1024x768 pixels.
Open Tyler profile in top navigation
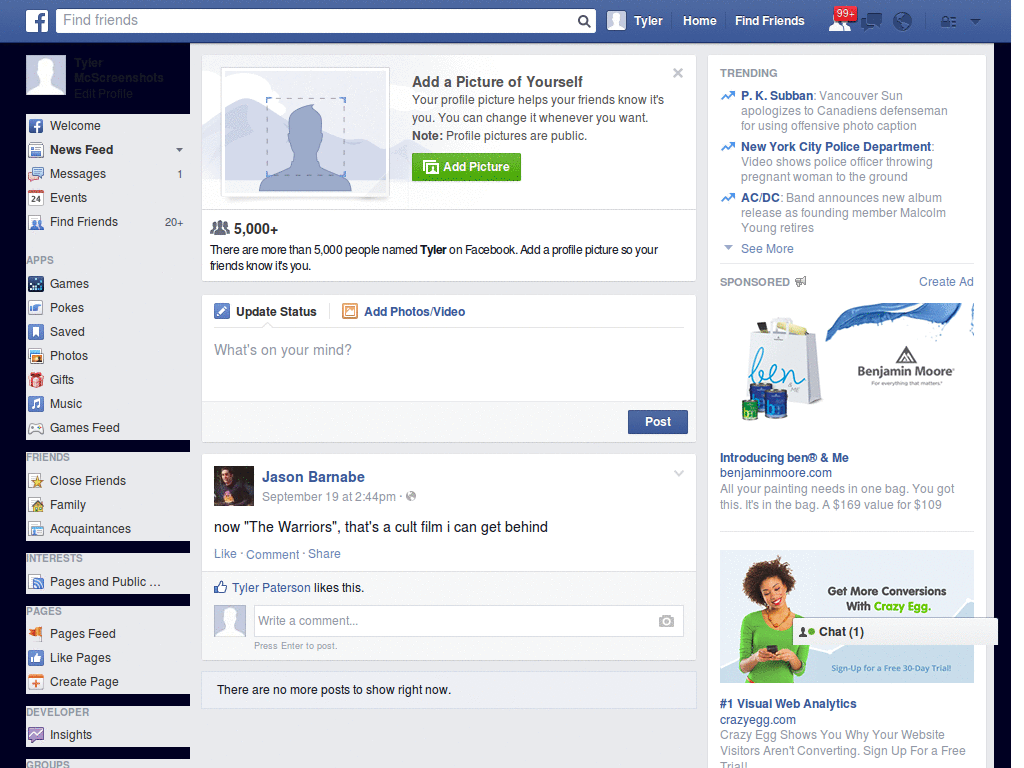(x=635, y=21)
